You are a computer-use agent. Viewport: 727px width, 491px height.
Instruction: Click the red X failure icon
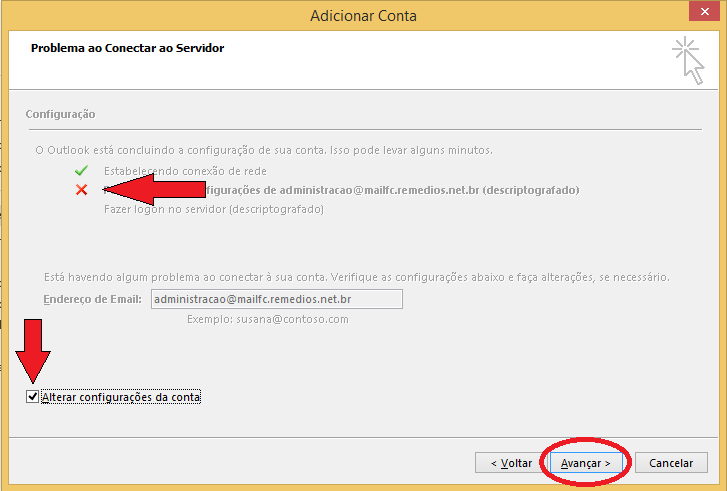82,190
